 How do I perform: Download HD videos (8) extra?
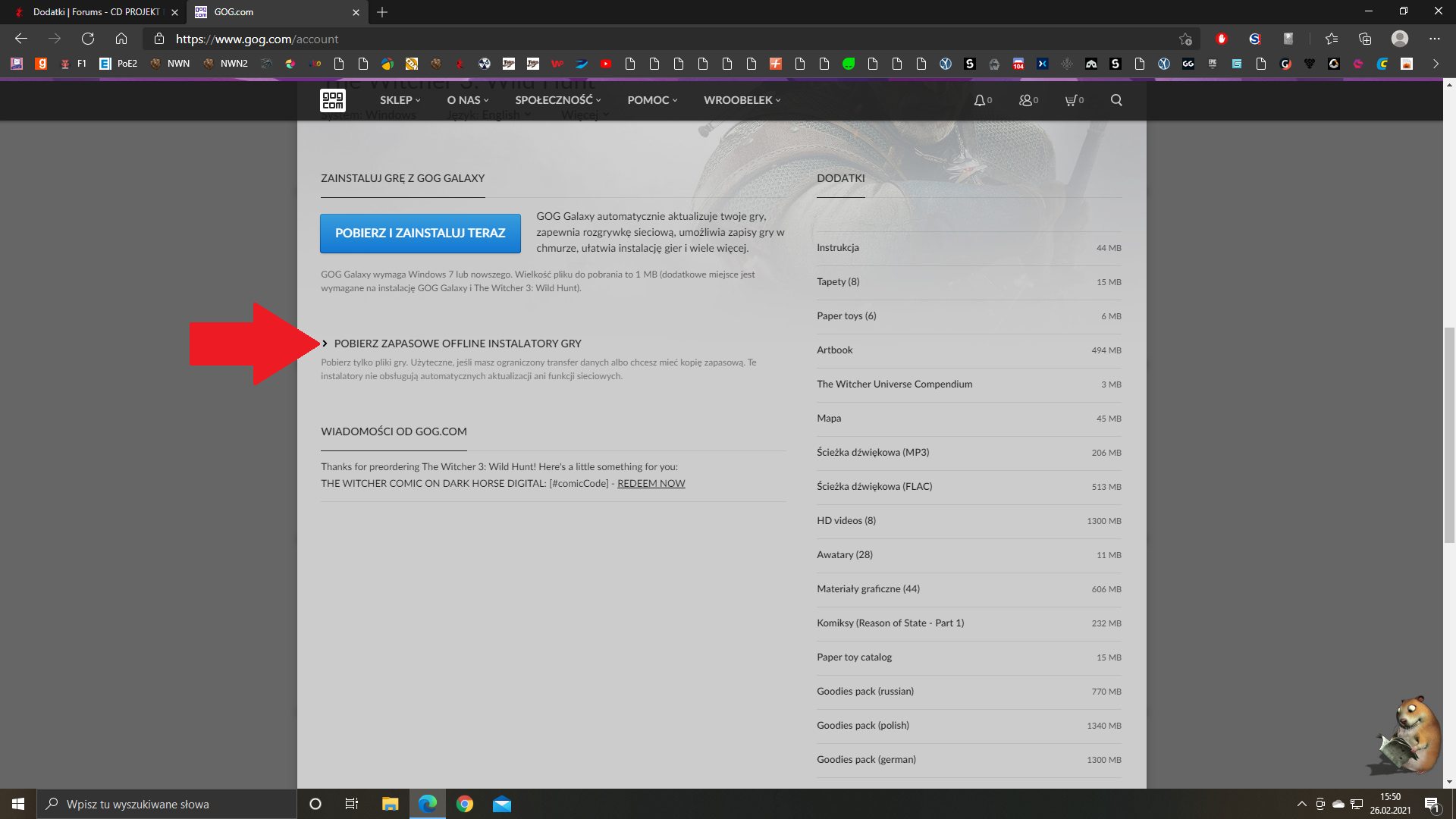[968, 521]
